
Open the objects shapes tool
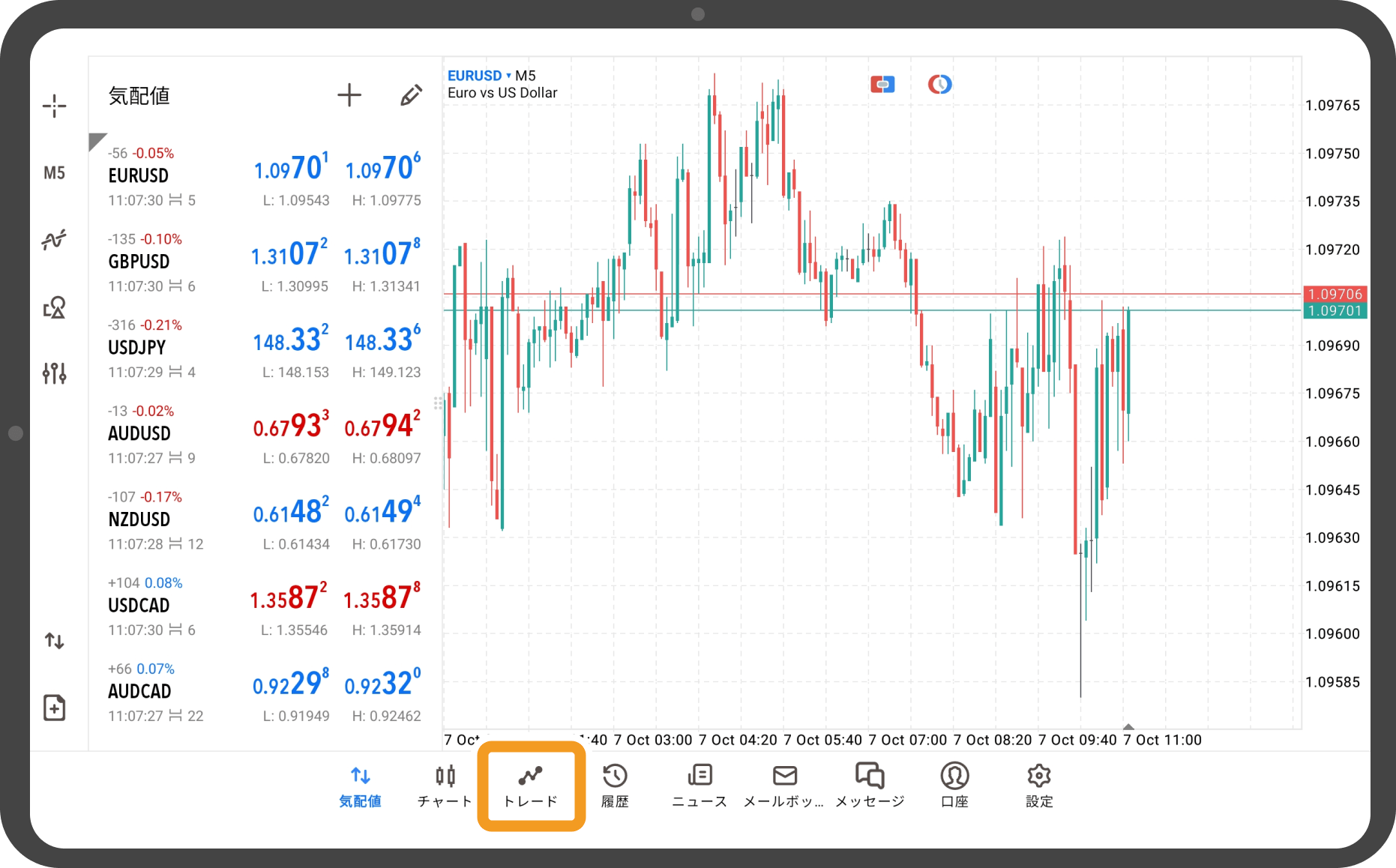click(54, 307)
